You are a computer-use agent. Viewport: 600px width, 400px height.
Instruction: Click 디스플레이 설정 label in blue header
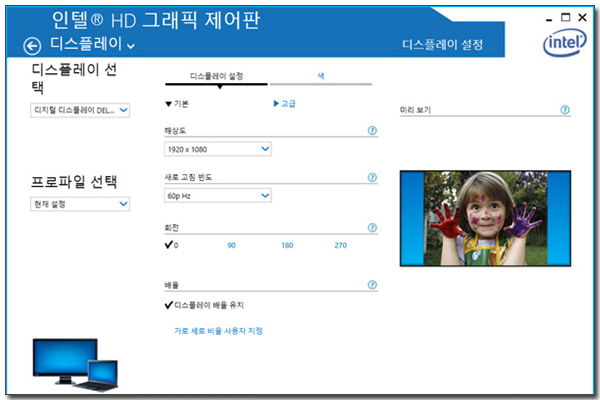(x=442, y=45)
